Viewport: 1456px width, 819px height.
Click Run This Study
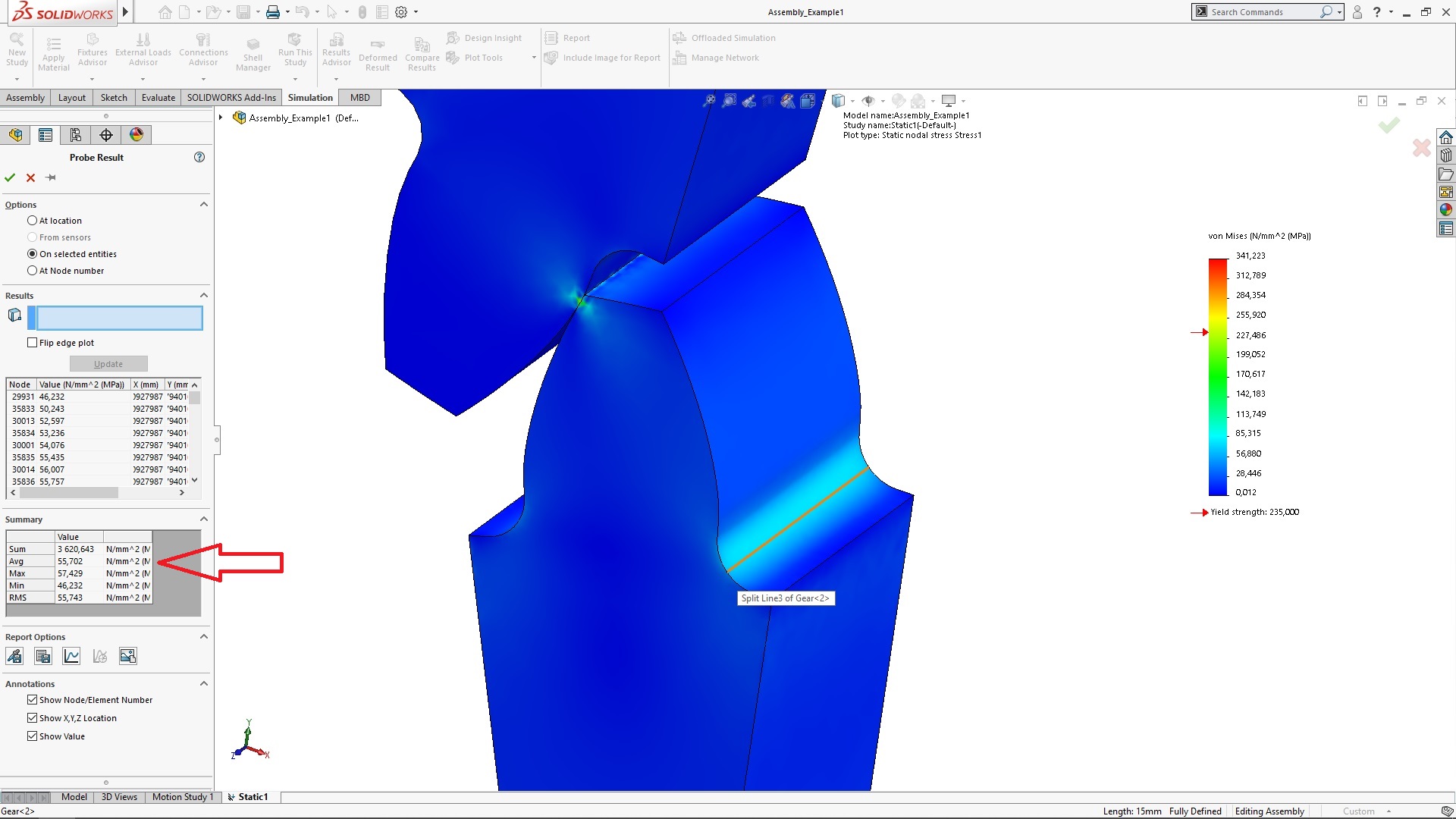click(x=295, y=49)
